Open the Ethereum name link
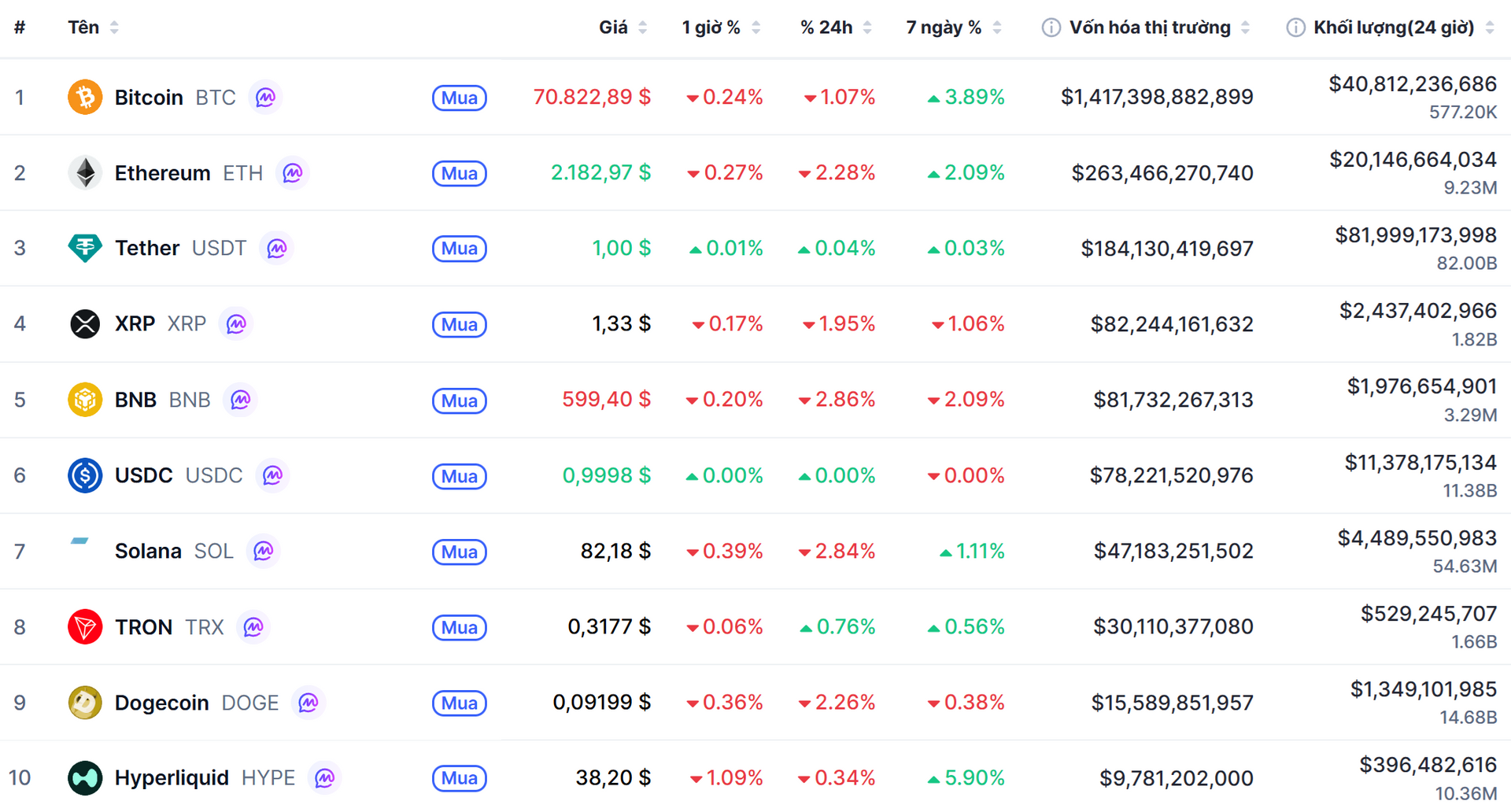Image resolution: width=1511 pixels, height=812 pixels. [162, 173]
